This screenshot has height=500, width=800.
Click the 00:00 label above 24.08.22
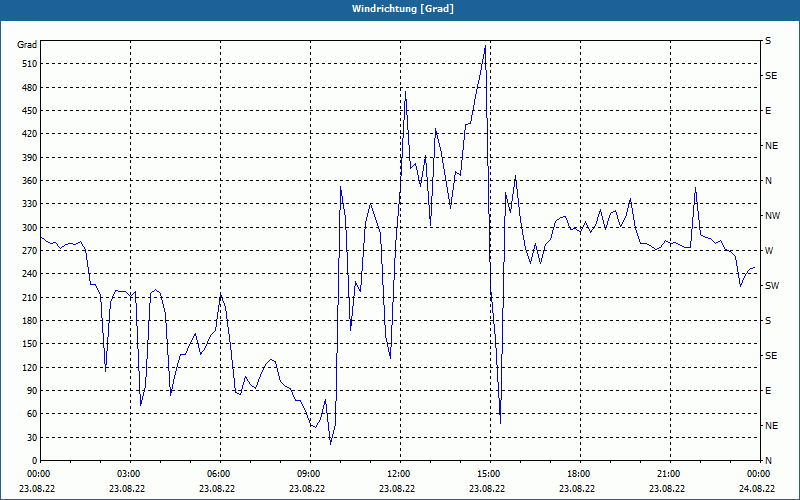pyautogui.click(x=759, y=473)
